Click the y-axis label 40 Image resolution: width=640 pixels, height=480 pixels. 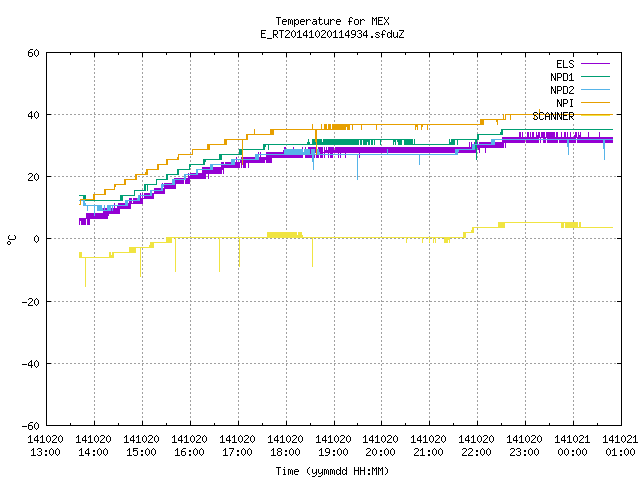33,115
